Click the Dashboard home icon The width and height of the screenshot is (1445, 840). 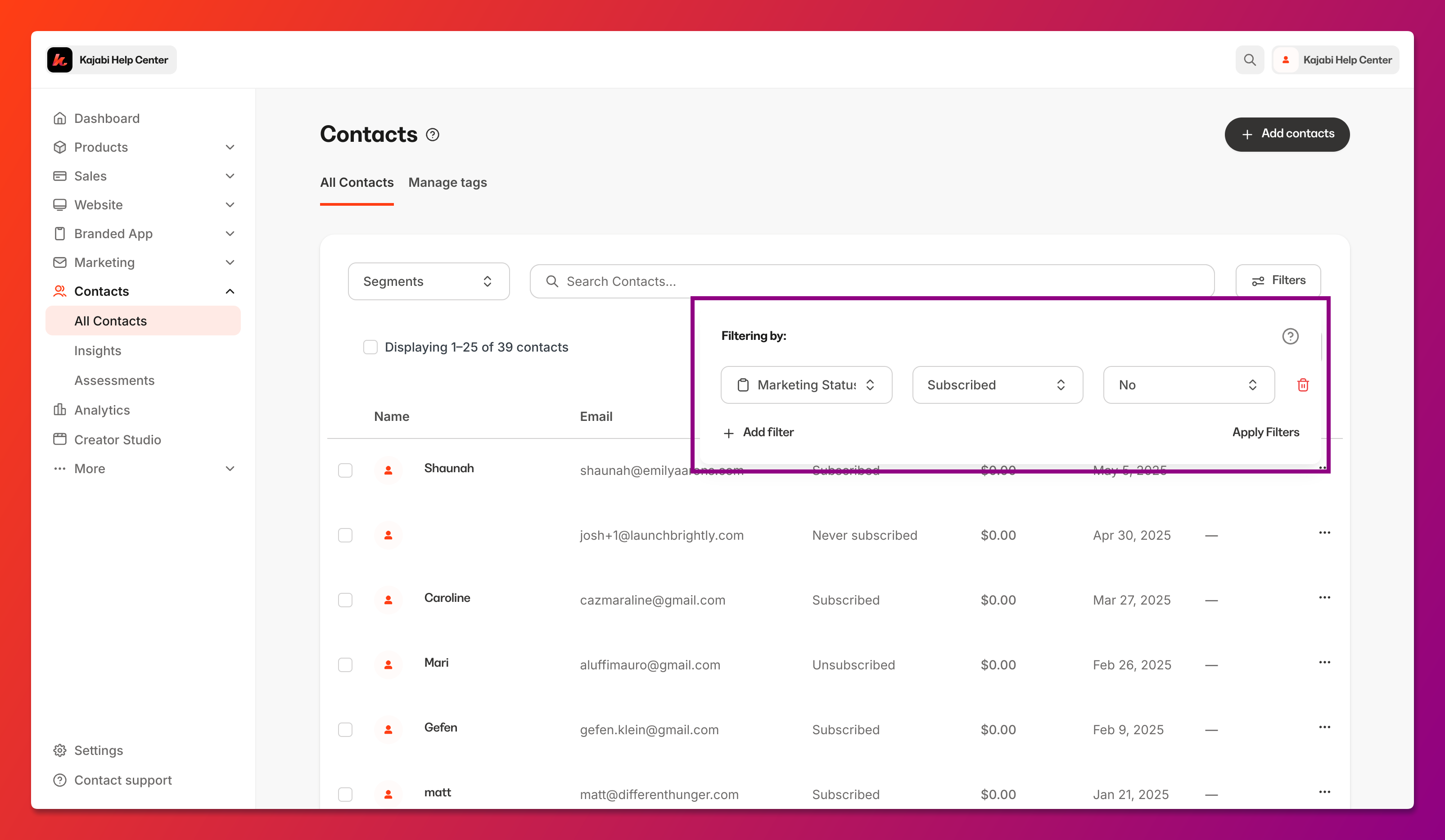59,118
